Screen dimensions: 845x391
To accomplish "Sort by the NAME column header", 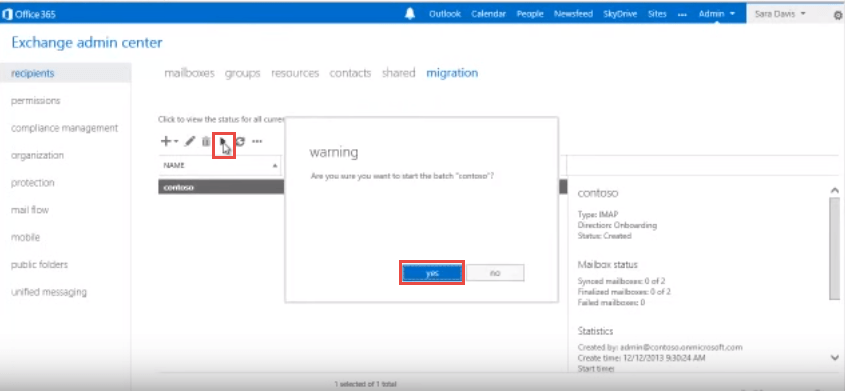I will (221, 166).
